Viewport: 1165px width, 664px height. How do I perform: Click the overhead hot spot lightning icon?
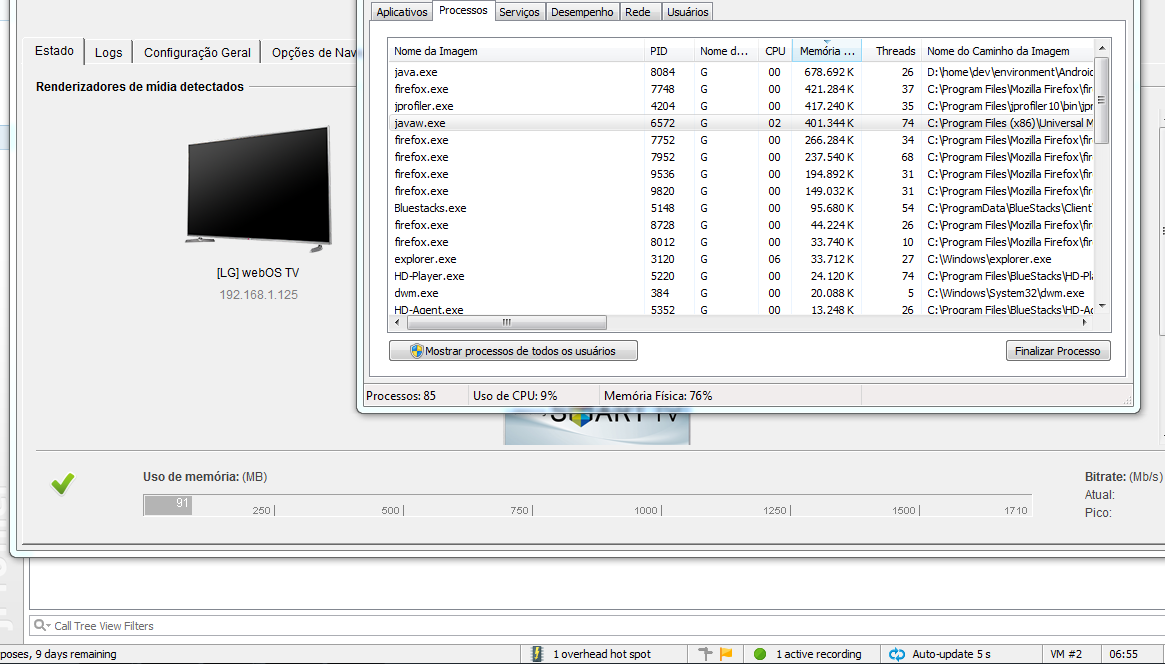tap(538, 651)
